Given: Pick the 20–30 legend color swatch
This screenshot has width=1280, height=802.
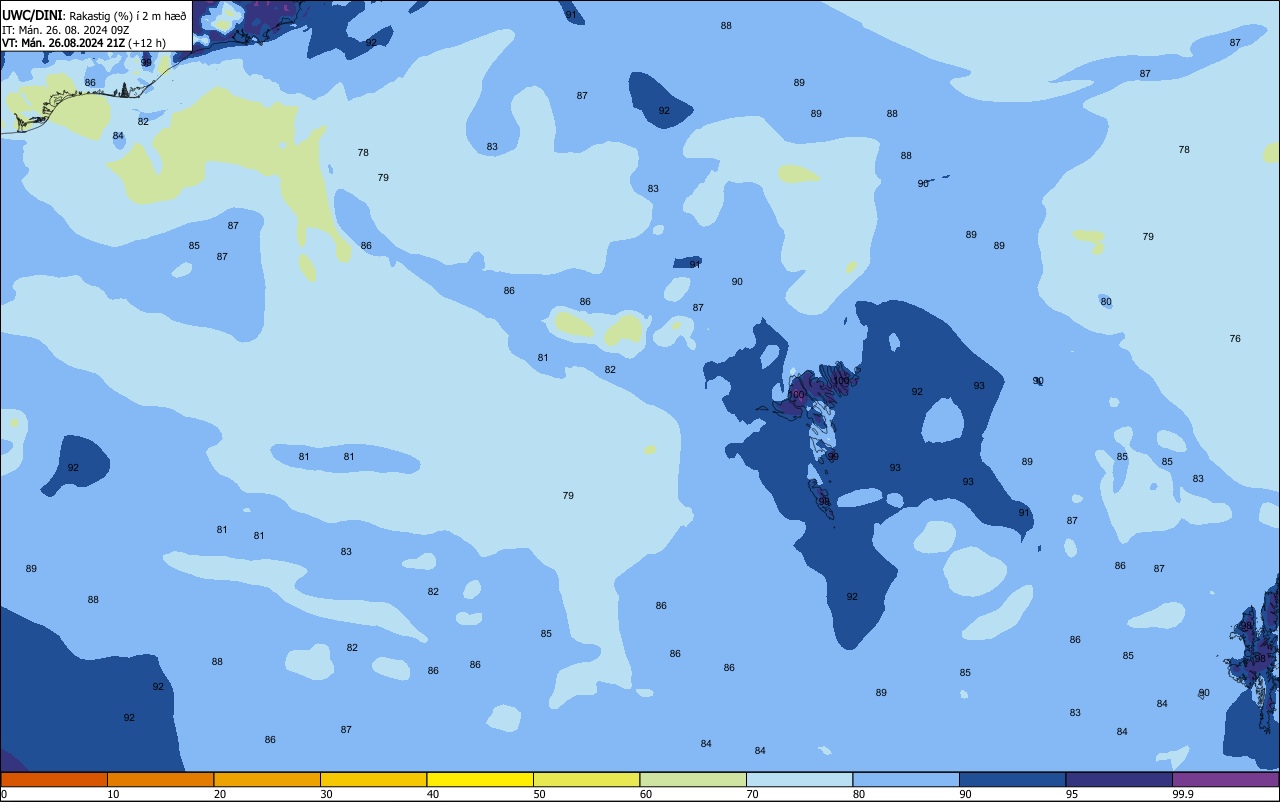Looking at the screenshot, I should (x=267, y=779).
